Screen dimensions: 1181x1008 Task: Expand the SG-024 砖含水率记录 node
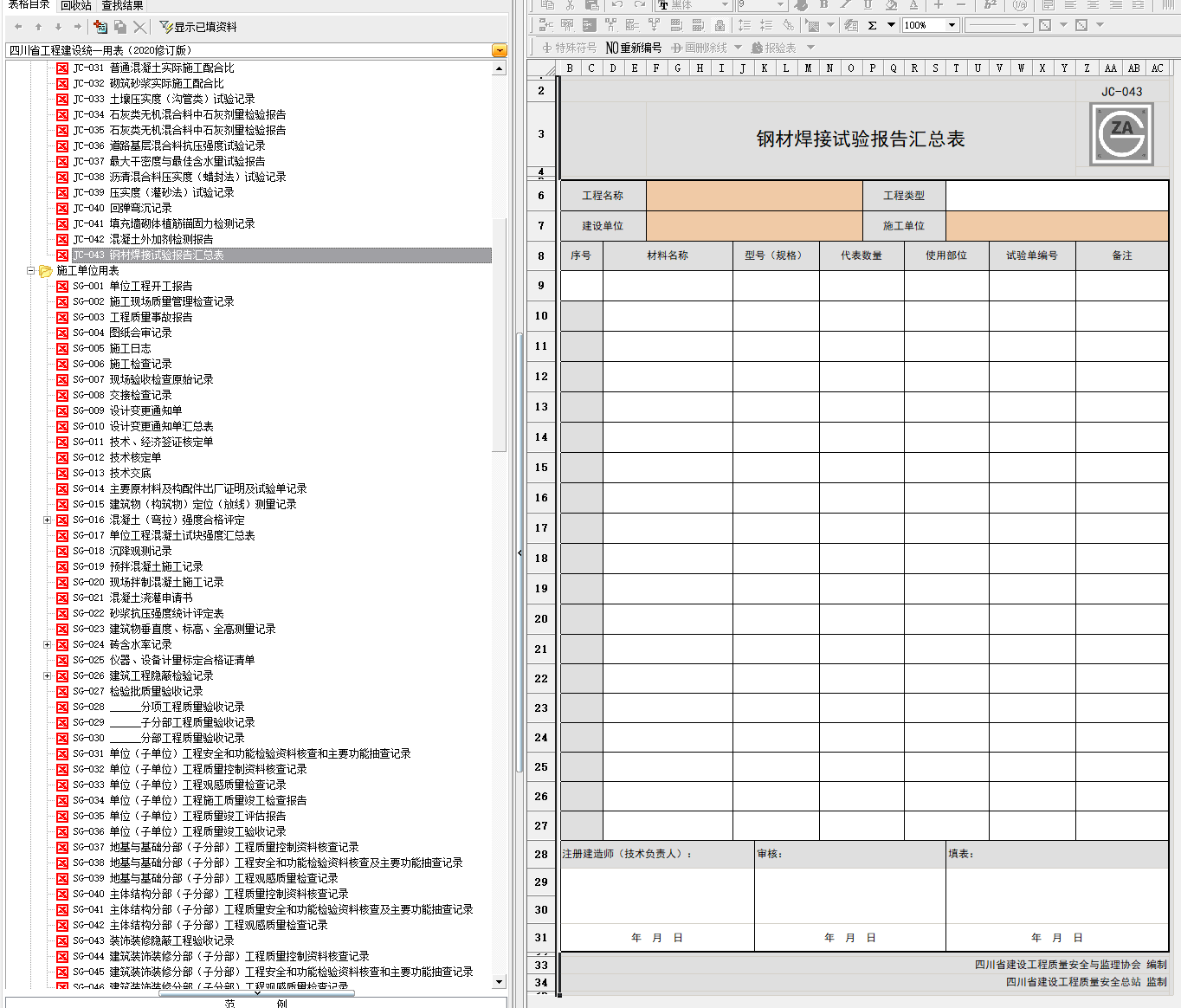click(x=47, y=644)
